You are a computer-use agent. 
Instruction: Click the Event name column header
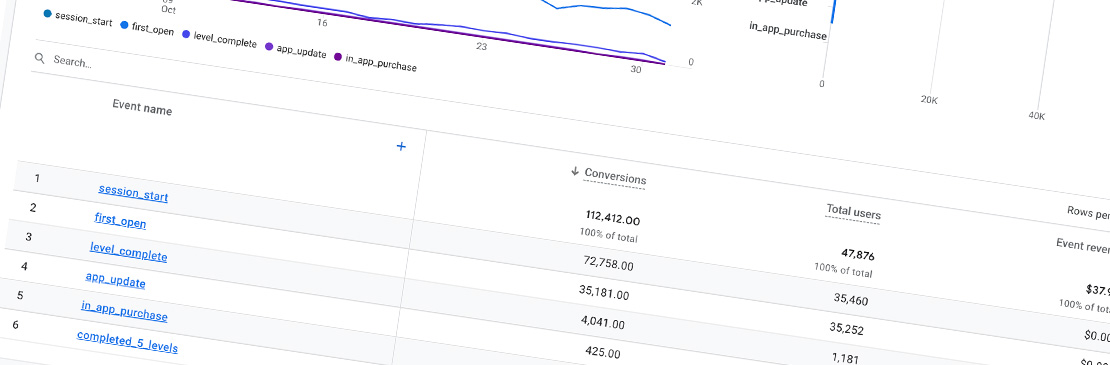142,108
